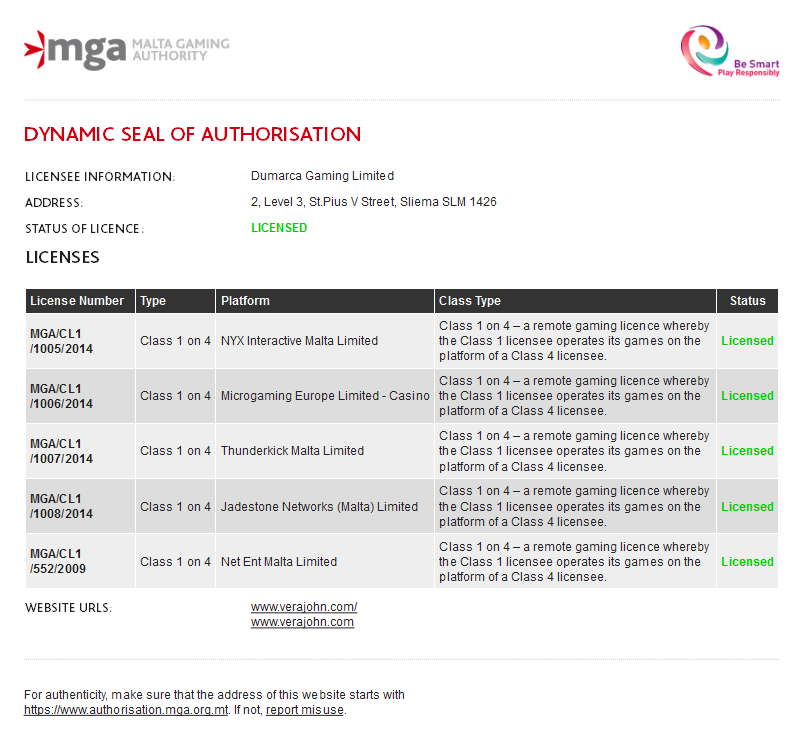This screenshot has height=738, width=805.
Task: Click the Licensed status in the Jadestone row
Action: pyautogui.click(x=747, y=506)
